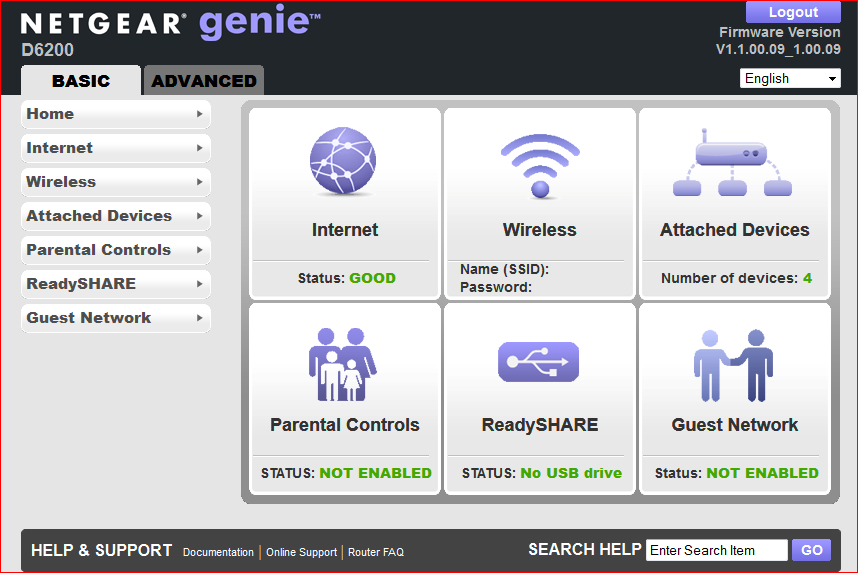858x573 pixels.
Task: Click Guest Network Status: NOT ENABLED
Action: click(737, 473)
